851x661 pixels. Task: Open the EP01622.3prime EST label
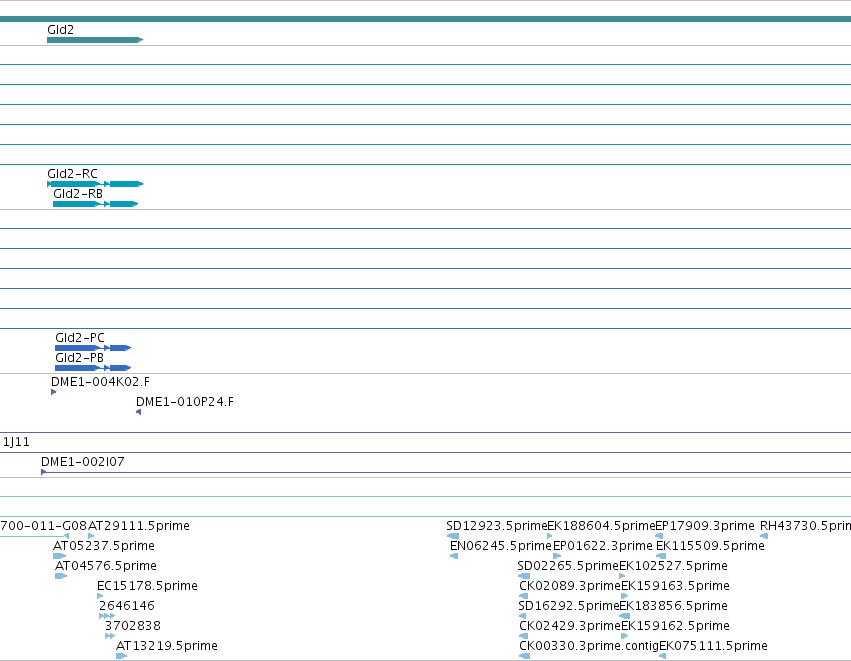coord(602,546)
